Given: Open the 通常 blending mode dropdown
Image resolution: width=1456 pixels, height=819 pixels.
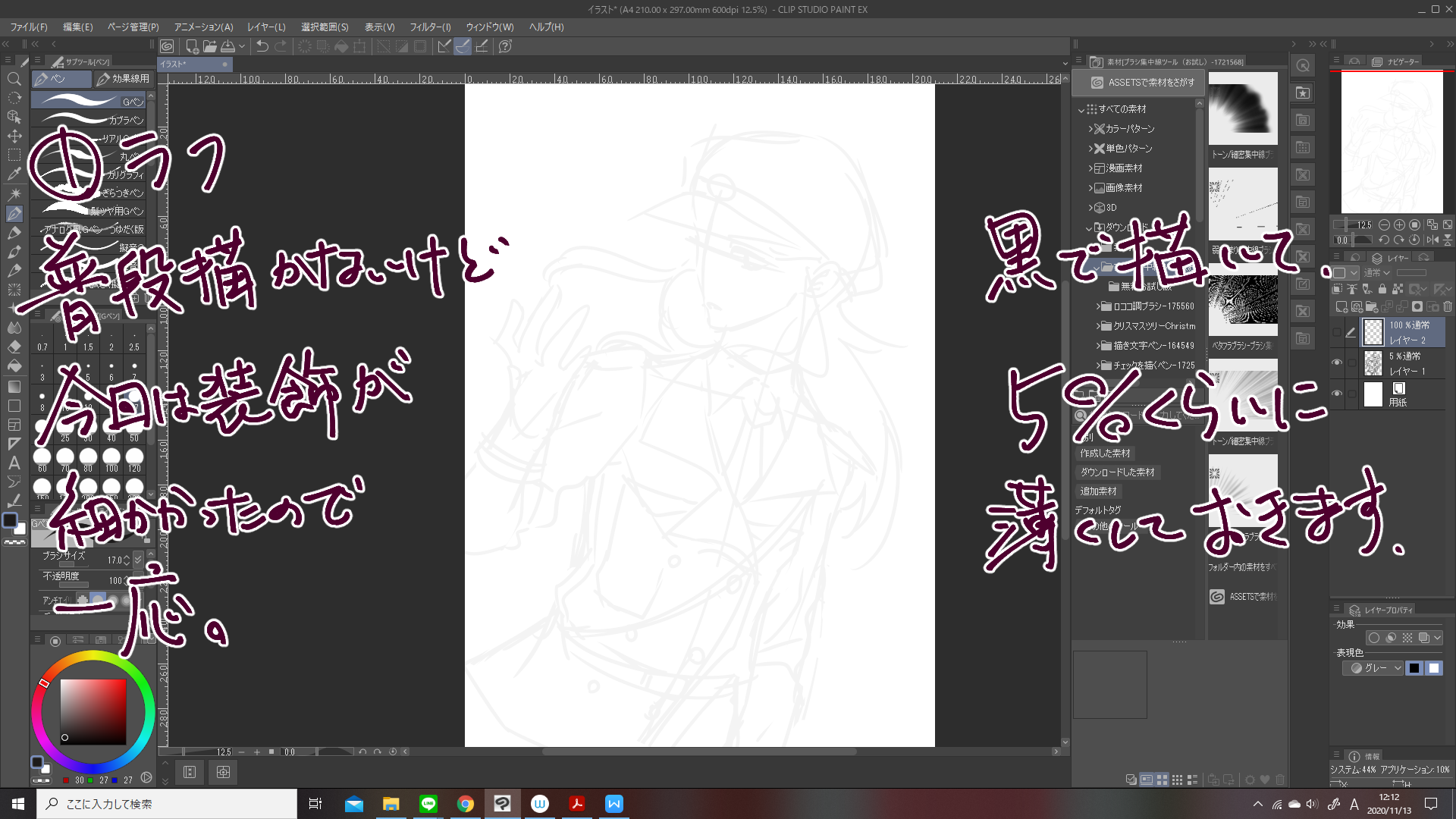Looking at the screenshot, I should coord(1377,273).
